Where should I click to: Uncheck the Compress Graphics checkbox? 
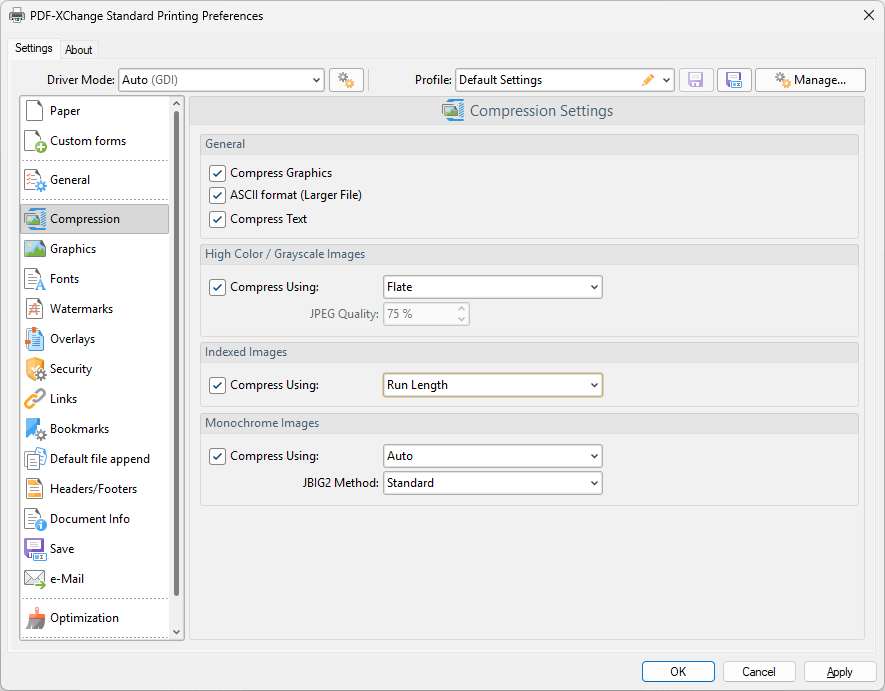point(217,173)
